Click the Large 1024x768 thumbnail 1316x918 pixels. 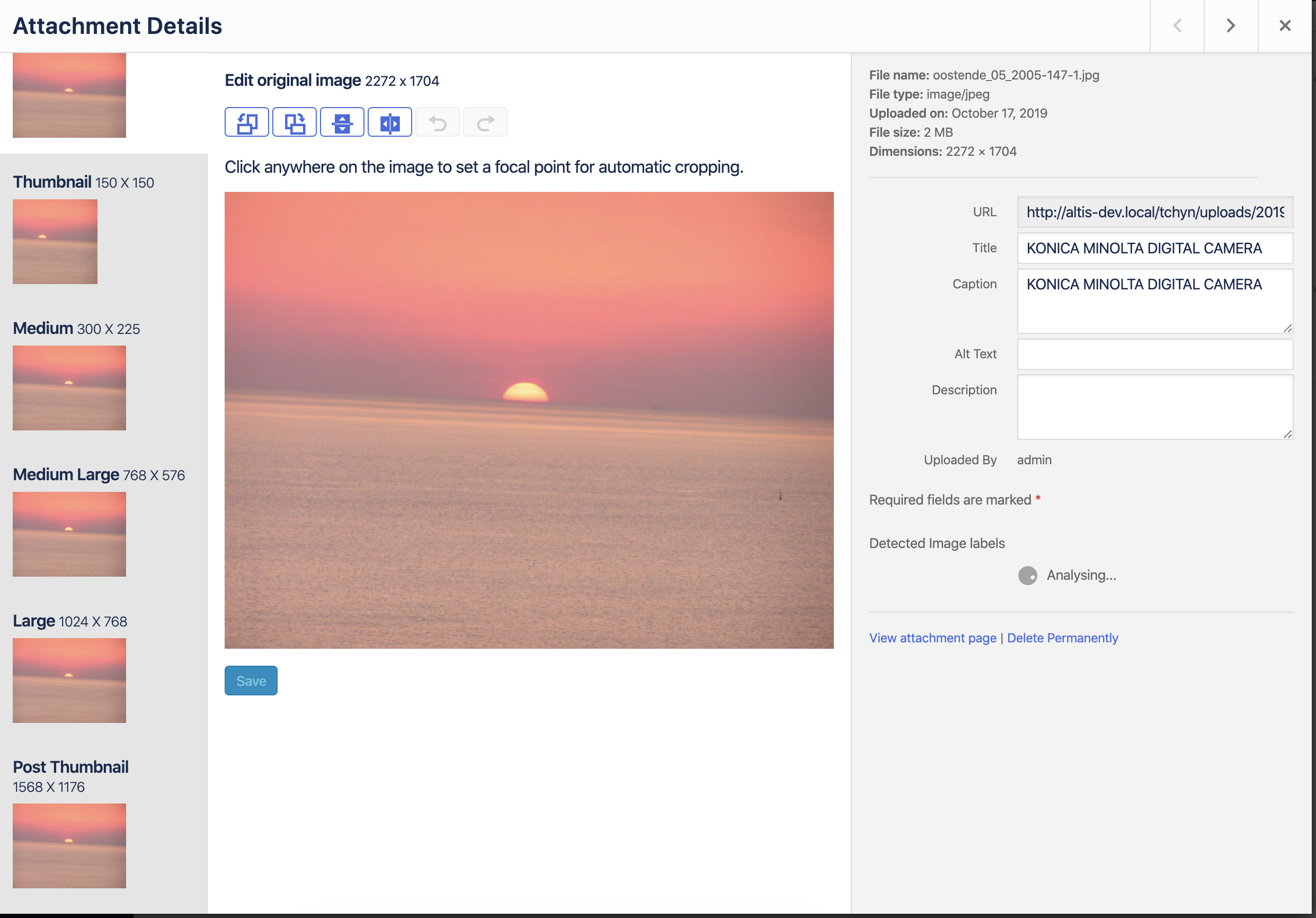click(x=69, y=680)
